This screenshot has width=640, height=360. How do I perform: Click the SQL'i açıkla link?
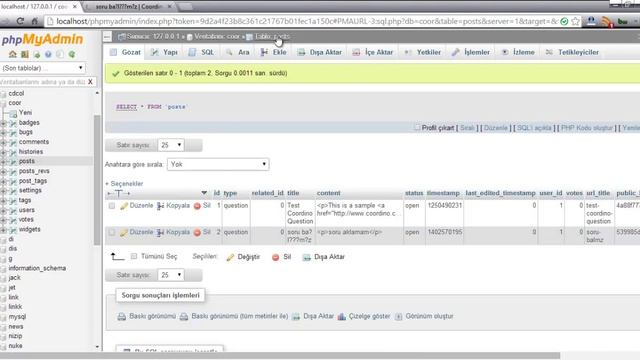click(534, 128)
